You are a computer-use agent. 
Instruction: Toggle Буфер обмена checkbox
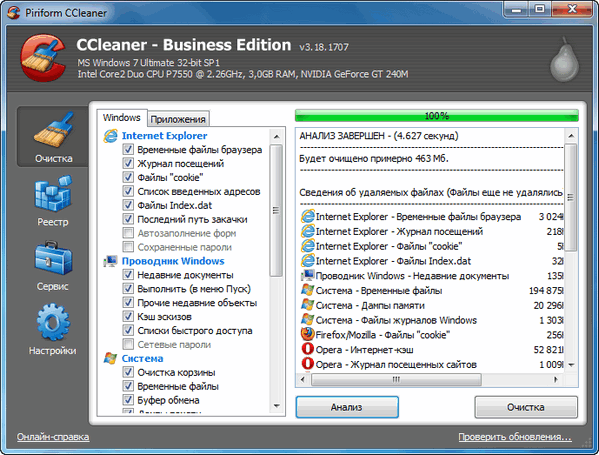[128, 400]
